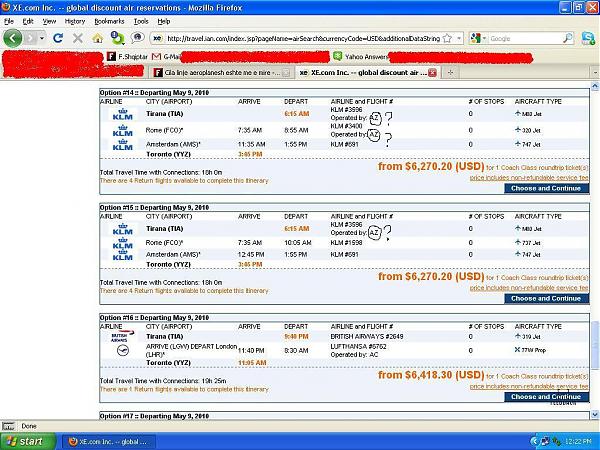Viewport: 600px width, 450px height.
Task: Click KLM logo in Option #14 Rome row
Action: pos(122,130)
